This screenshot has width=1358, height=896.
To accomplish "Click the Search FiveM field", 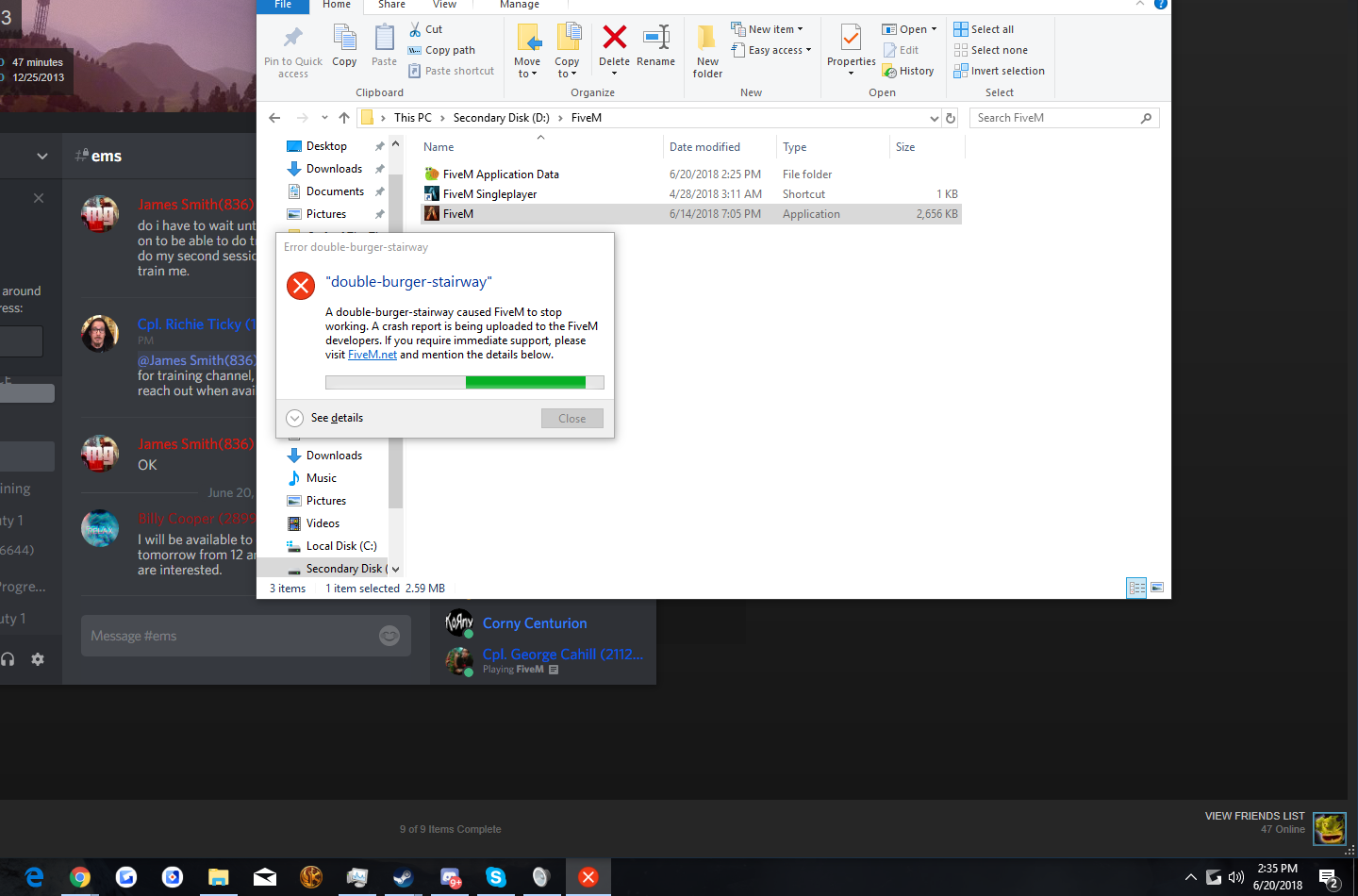I will [x=1064, y=118].
